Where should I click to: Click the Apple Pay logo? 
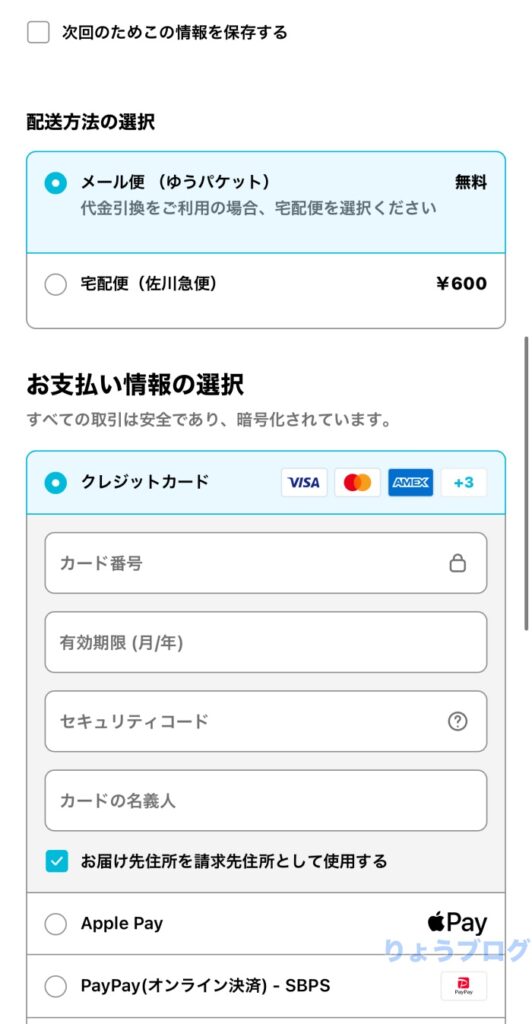click(457, 923)
